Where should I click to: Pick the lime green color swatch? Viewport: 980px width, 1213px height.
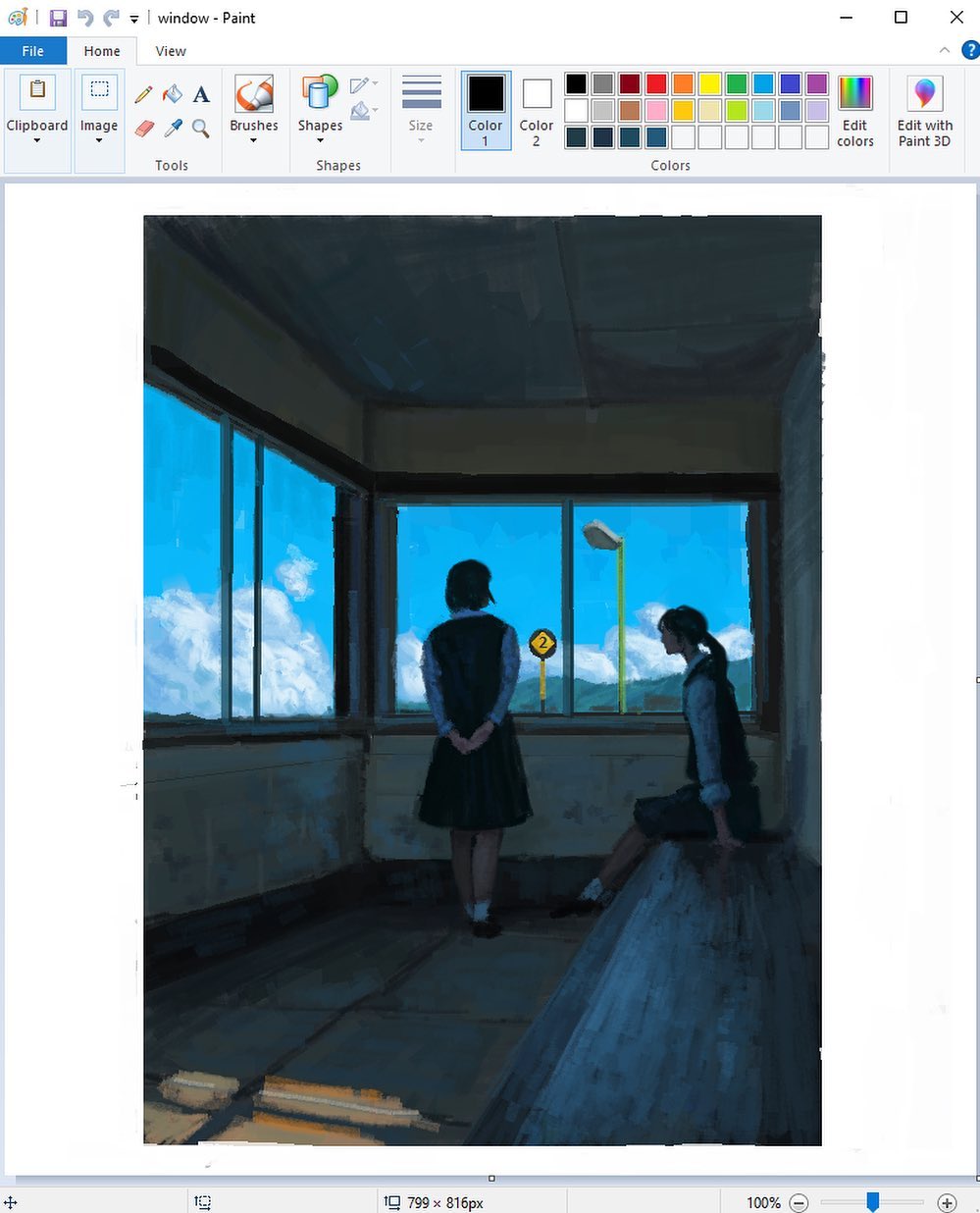coord(737,110)
